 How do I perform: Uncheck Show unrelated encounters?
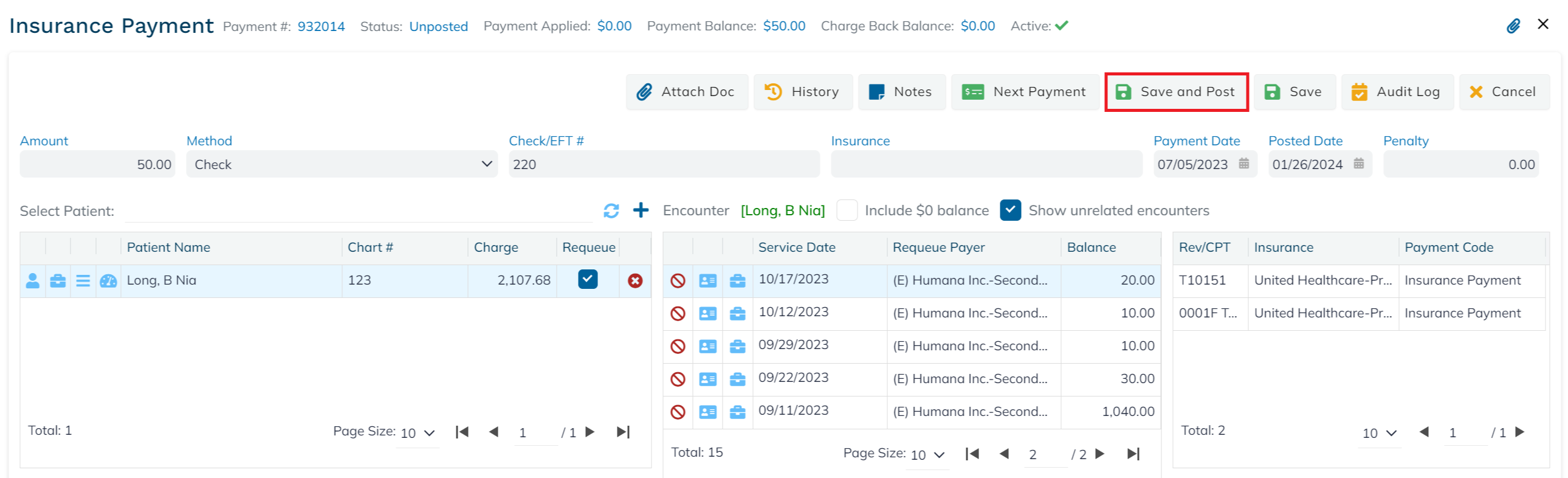coord(1010,210)
